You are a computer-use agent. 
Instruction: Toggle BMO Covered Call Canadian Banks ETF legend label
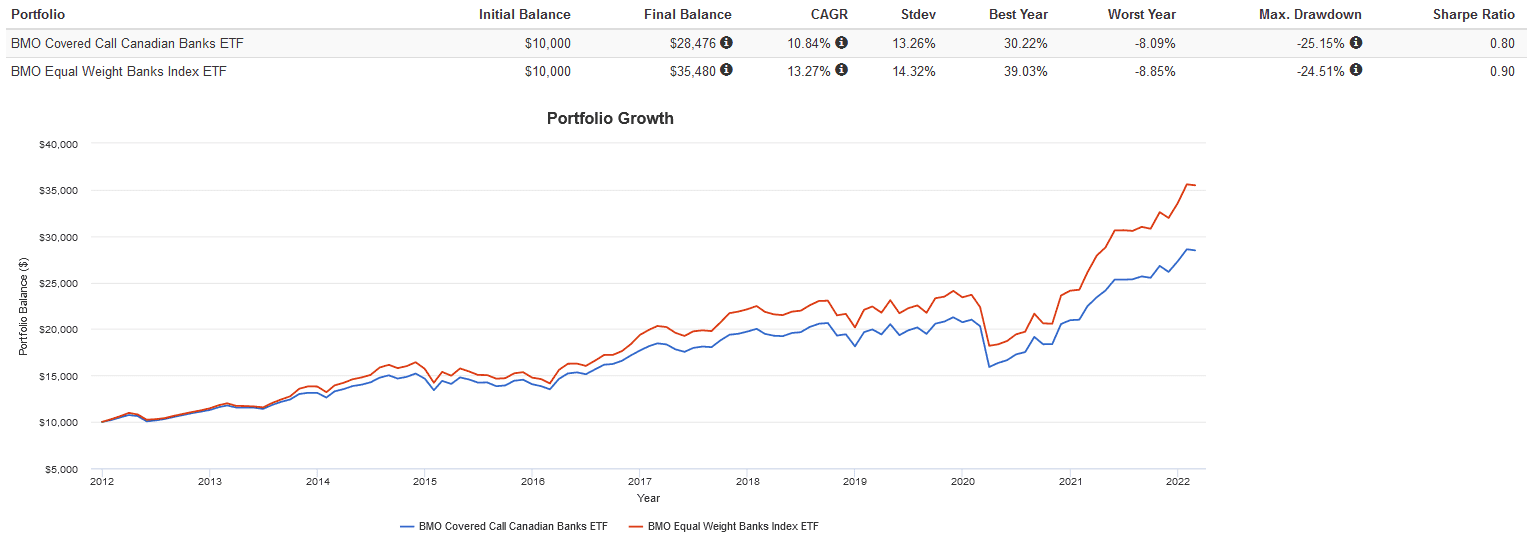(515, 525)
